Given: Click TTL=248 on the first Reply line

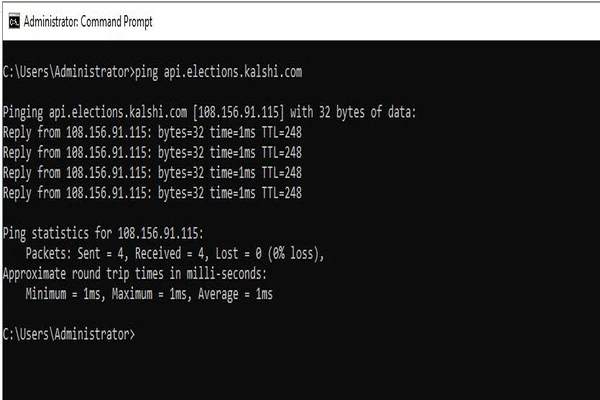Looking at the screenshot, I should (x=282, y=132).
